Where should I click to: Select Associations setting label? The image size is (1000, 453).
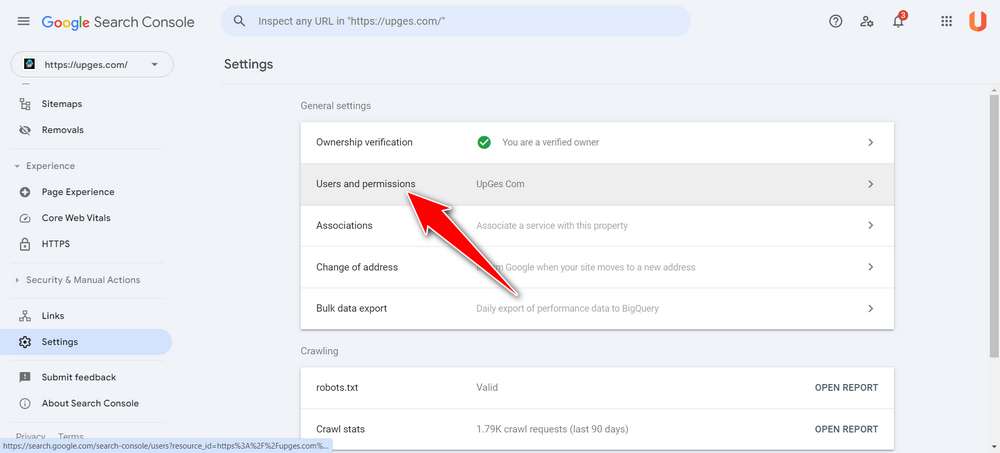(344, 225)
